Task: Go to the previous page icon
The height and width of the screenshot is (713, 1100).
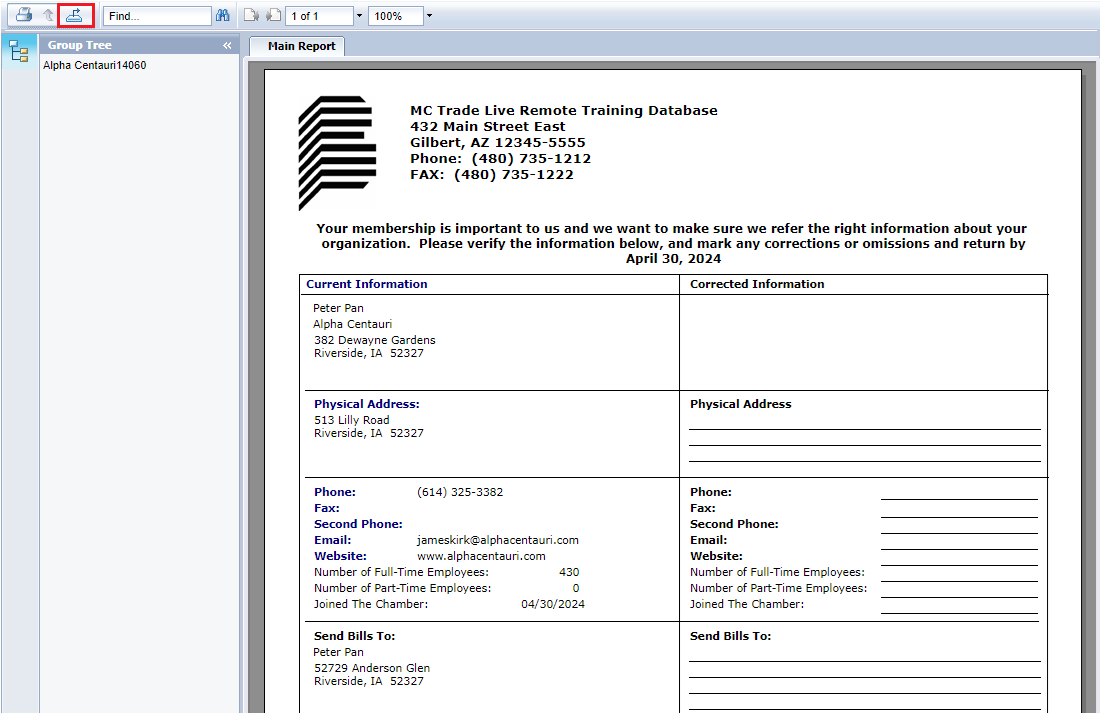Action: click(274, 15)
